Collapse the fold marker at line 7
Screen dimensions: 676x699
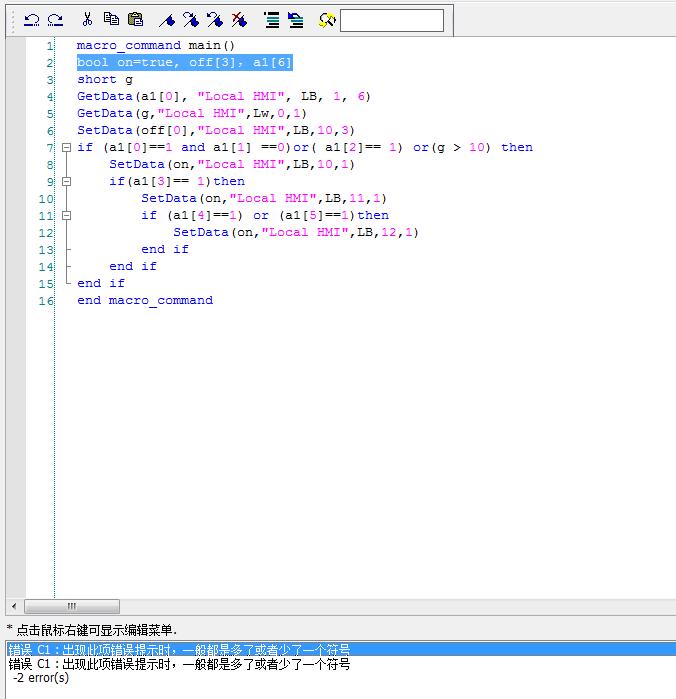point(66,147)
